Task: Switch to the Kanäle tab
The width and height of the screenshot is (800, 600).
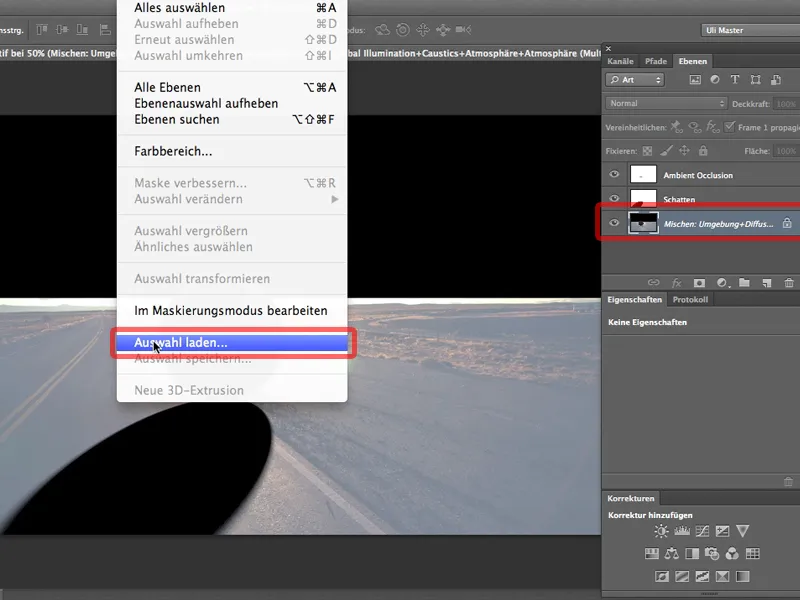Action: pyautogui.click(x=620, y=61)
